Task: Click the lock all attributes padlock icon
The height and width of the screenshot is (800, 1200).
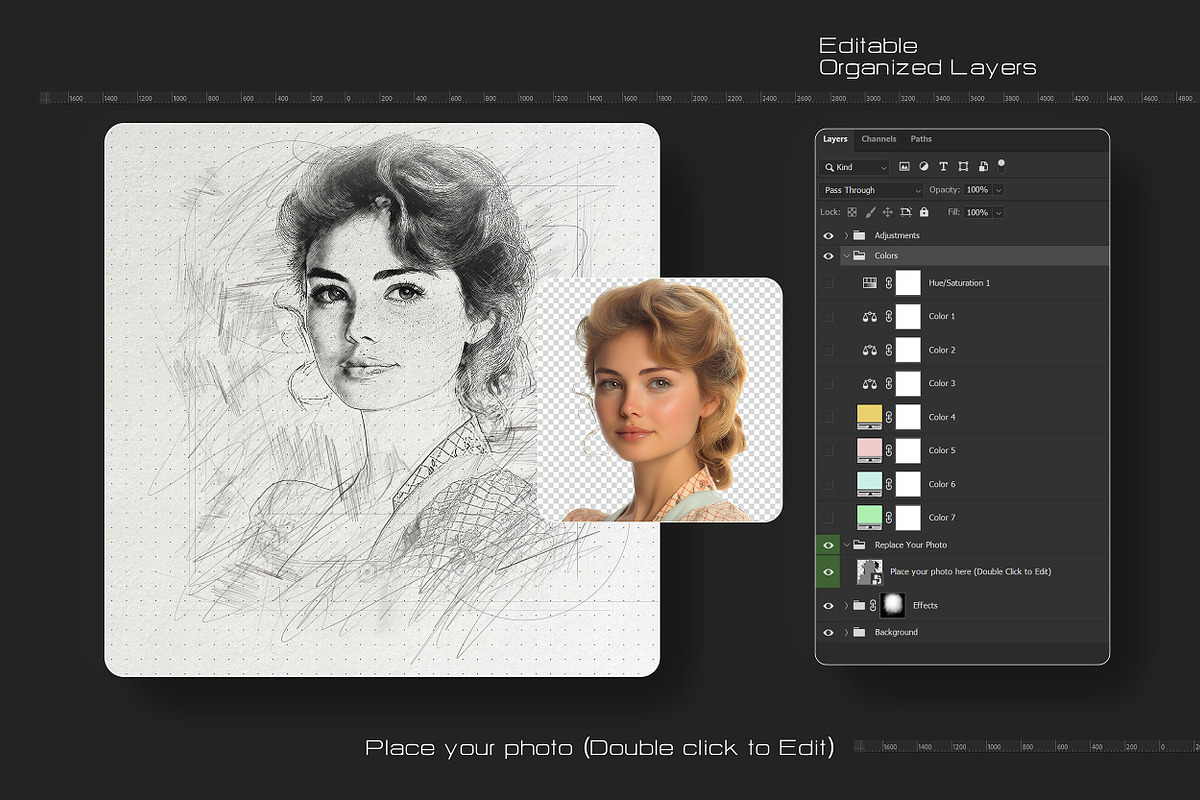Action: pos(924,212)
